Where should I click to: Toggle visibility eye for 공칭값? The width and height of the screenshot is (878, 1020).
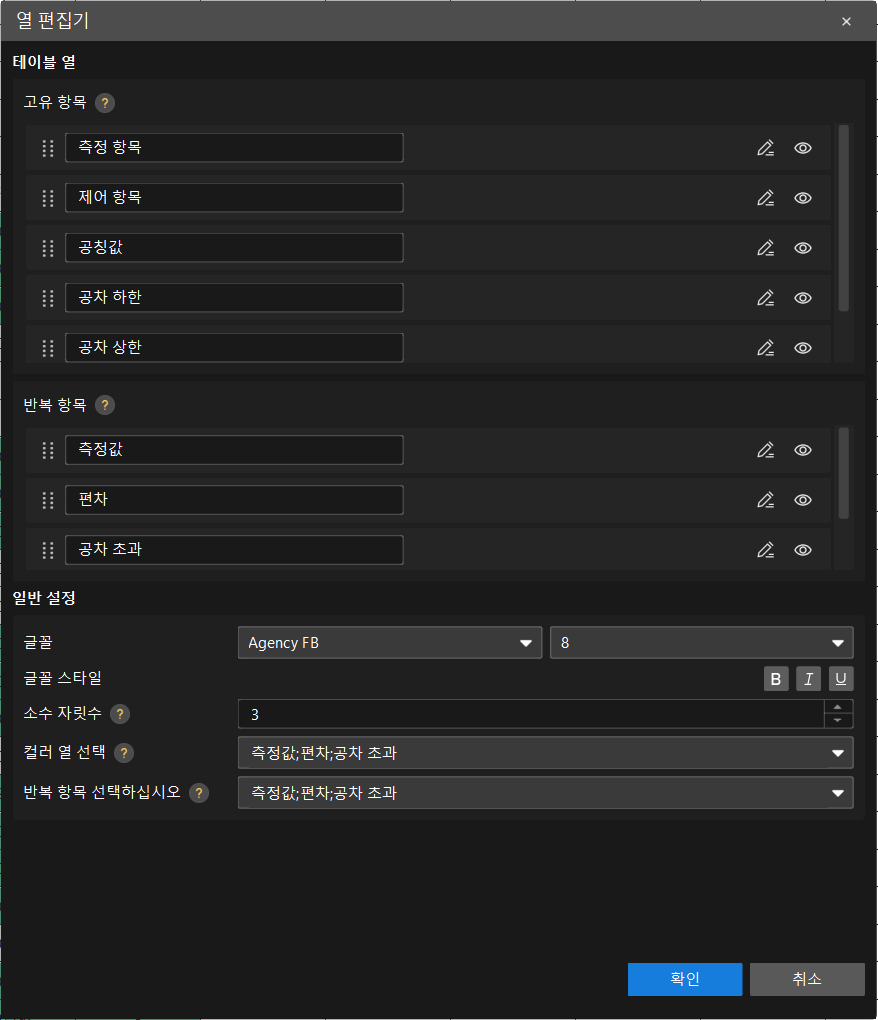pos(803,248)
